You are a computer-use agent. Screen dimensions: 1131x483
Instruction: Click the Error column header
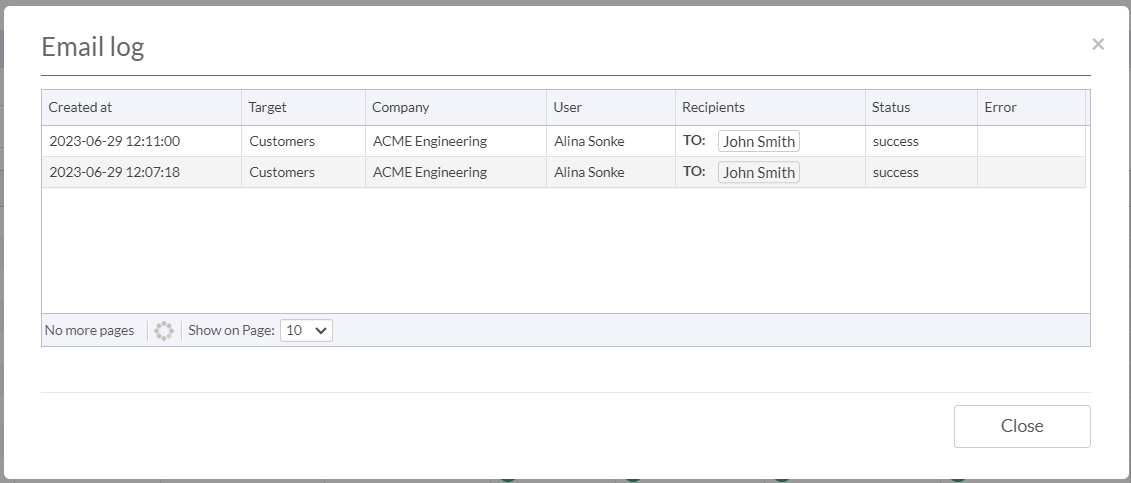[x=1031, y=107]
